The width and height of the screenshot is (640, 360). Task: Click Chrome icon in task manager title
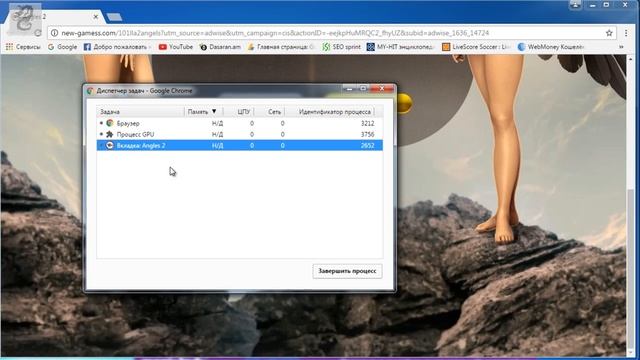pos(90,91)
